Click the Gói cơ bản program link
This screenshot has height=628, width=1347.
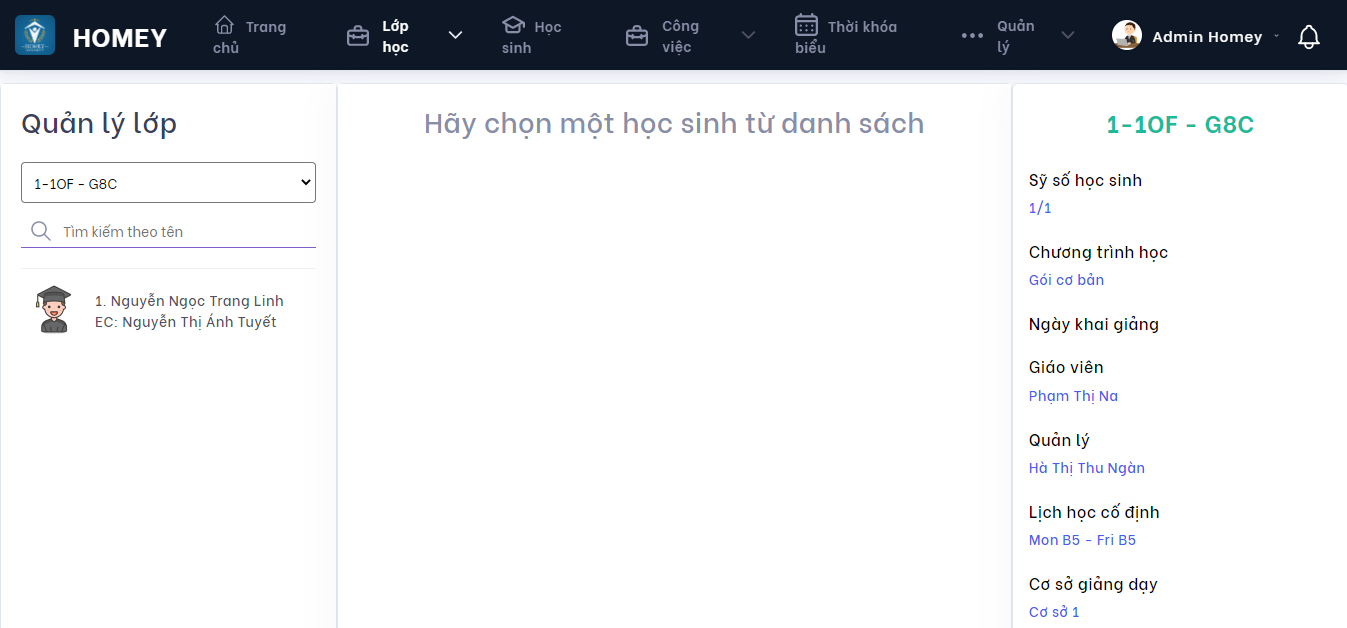point(1066,279)
